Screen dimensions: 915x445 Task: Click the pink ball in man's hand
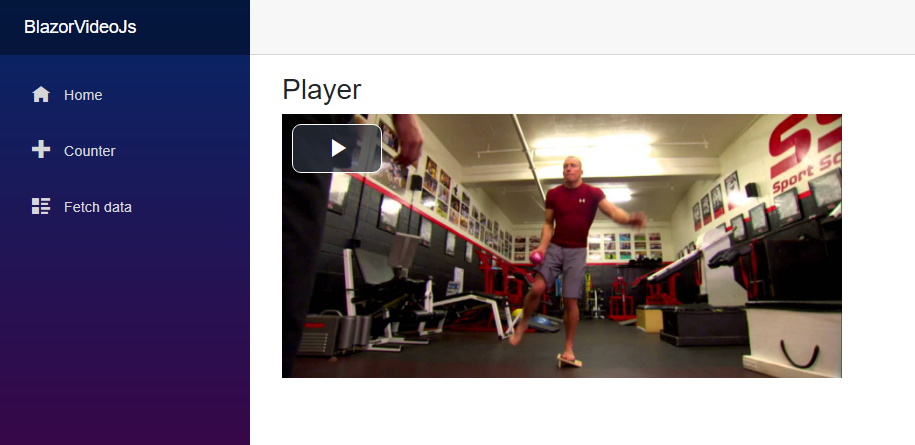[536, 257]
